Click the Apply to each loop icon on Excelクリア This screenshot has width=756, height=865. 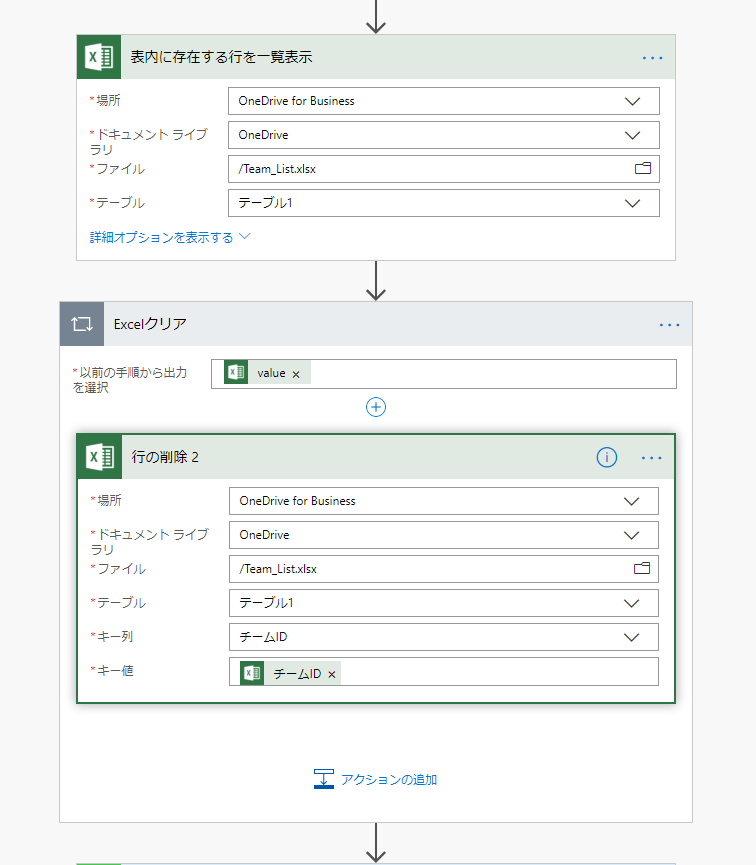coord(81,324)
